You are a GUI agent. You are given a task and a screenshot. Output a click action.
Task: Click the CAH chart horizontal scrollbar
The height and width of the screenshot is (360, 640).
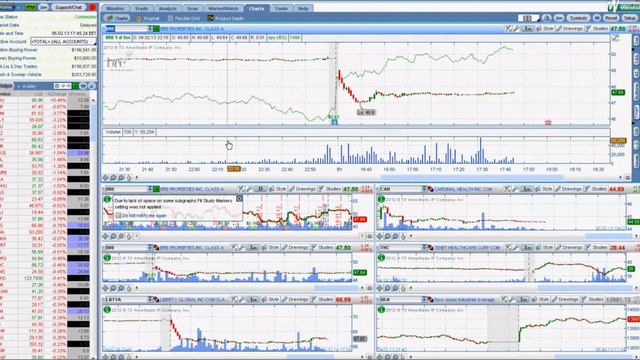pyautogui.click(x=609, y=236)
